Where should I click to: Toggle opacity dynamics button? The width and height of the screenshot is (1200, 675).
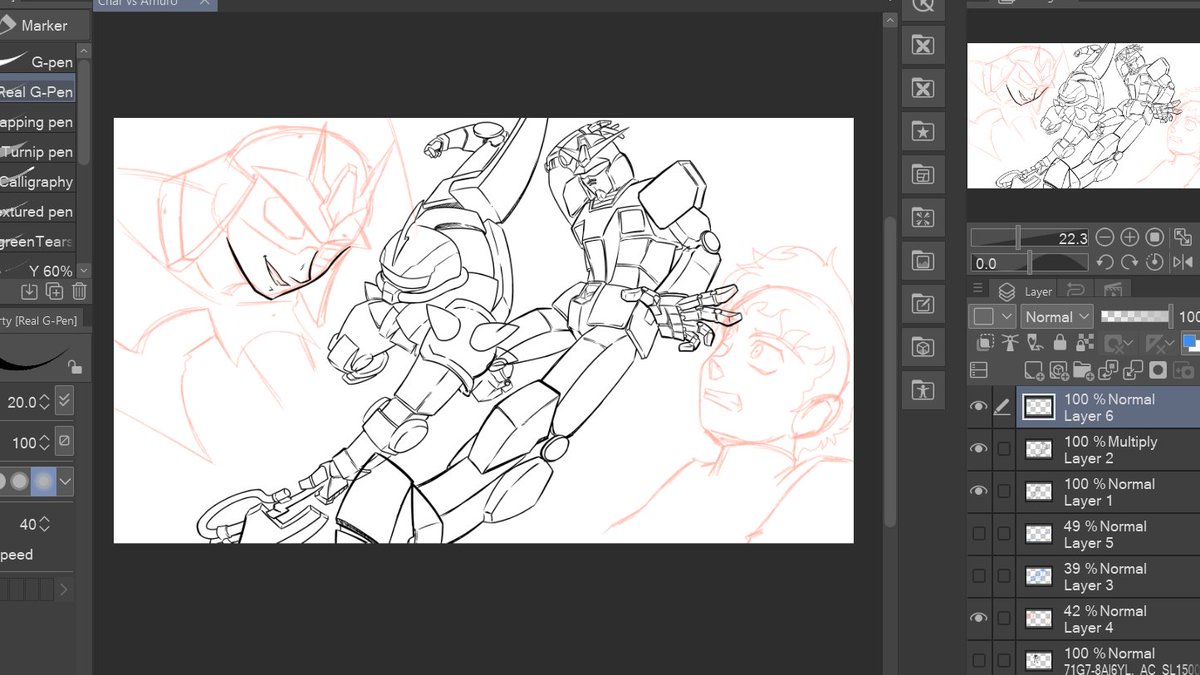[64, 441]
